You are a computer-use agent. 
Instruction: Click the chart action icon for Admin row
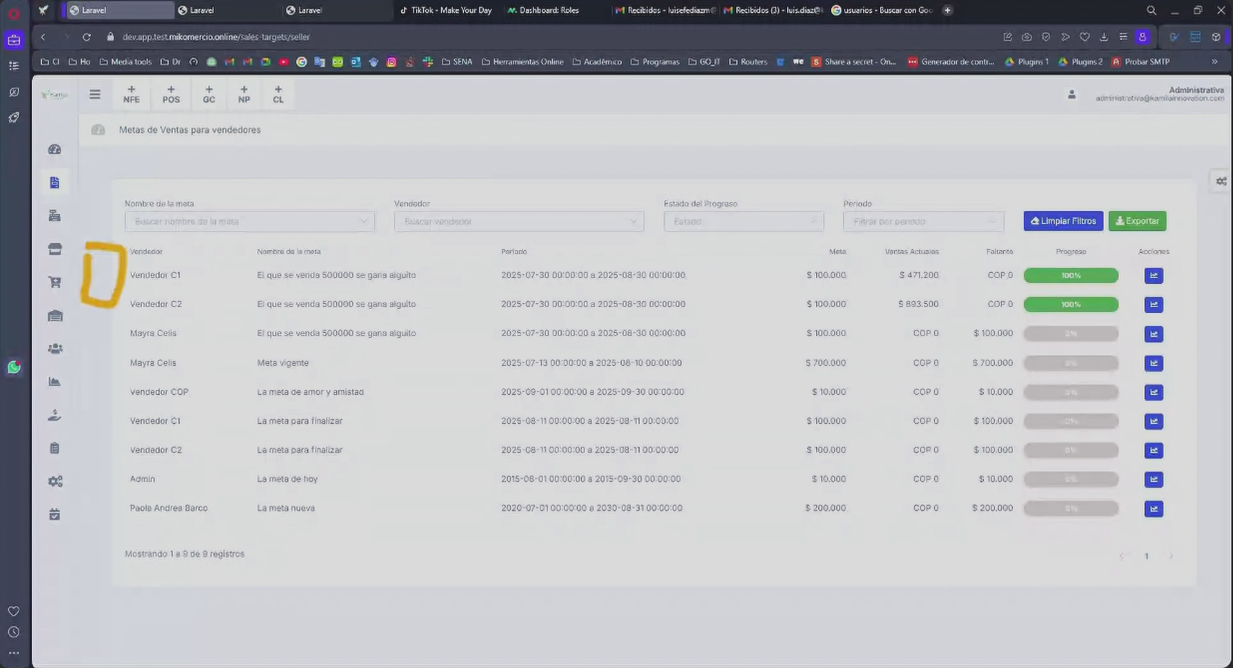[x=1153, y=479]
